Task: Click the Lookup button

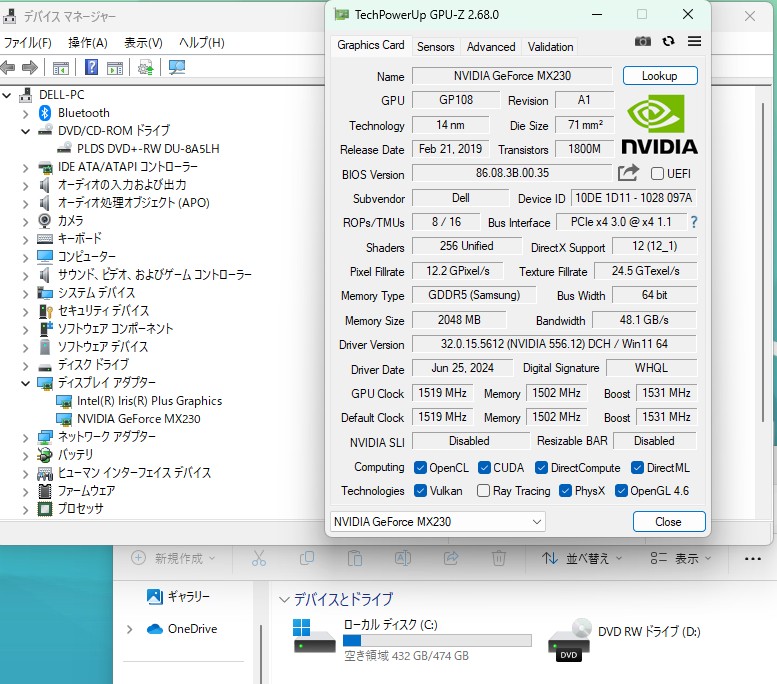Action: pyautogui.click(x=660, y=76)
